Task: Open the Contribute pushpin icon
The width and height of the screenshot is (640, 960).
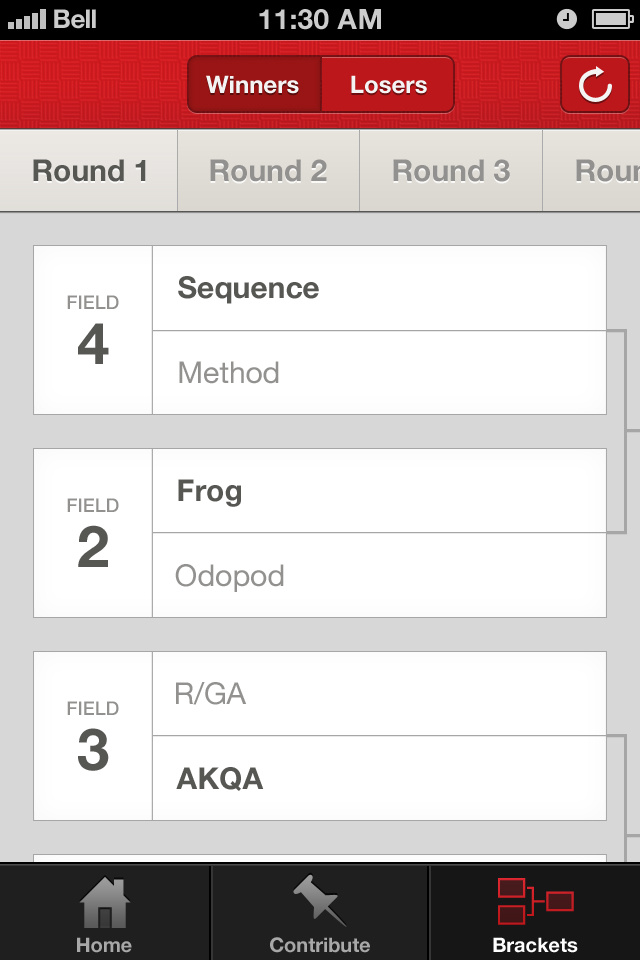Action: tap(320, 902)
